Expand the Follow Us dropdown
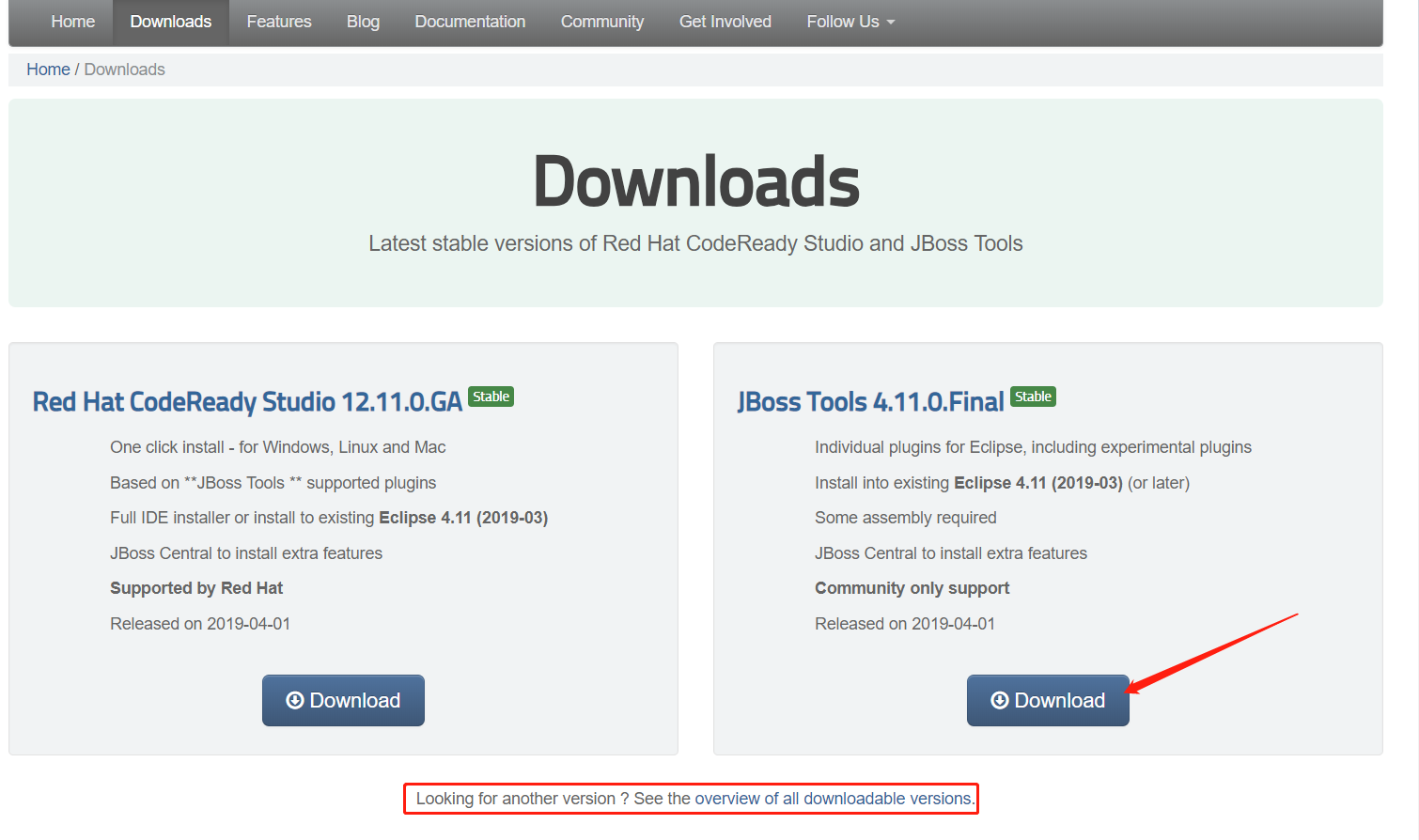This screenshot has height=840, width=1419. point(850,22)
